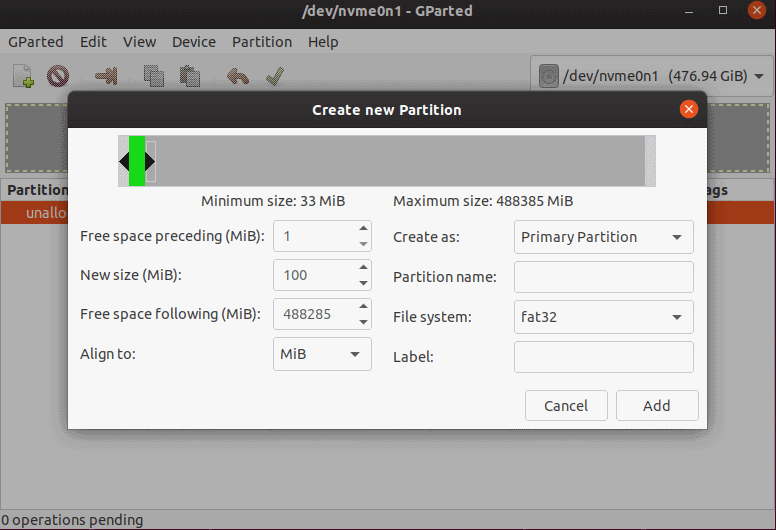Increase New size value
This screenshot has width=776, height=530.
click(363, 267)
